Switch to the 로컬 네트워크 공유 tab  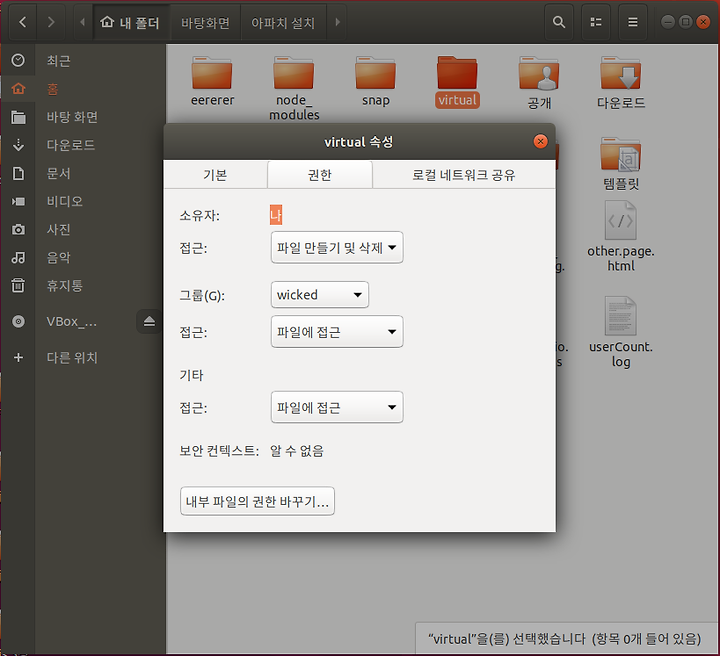click(464, 174)
